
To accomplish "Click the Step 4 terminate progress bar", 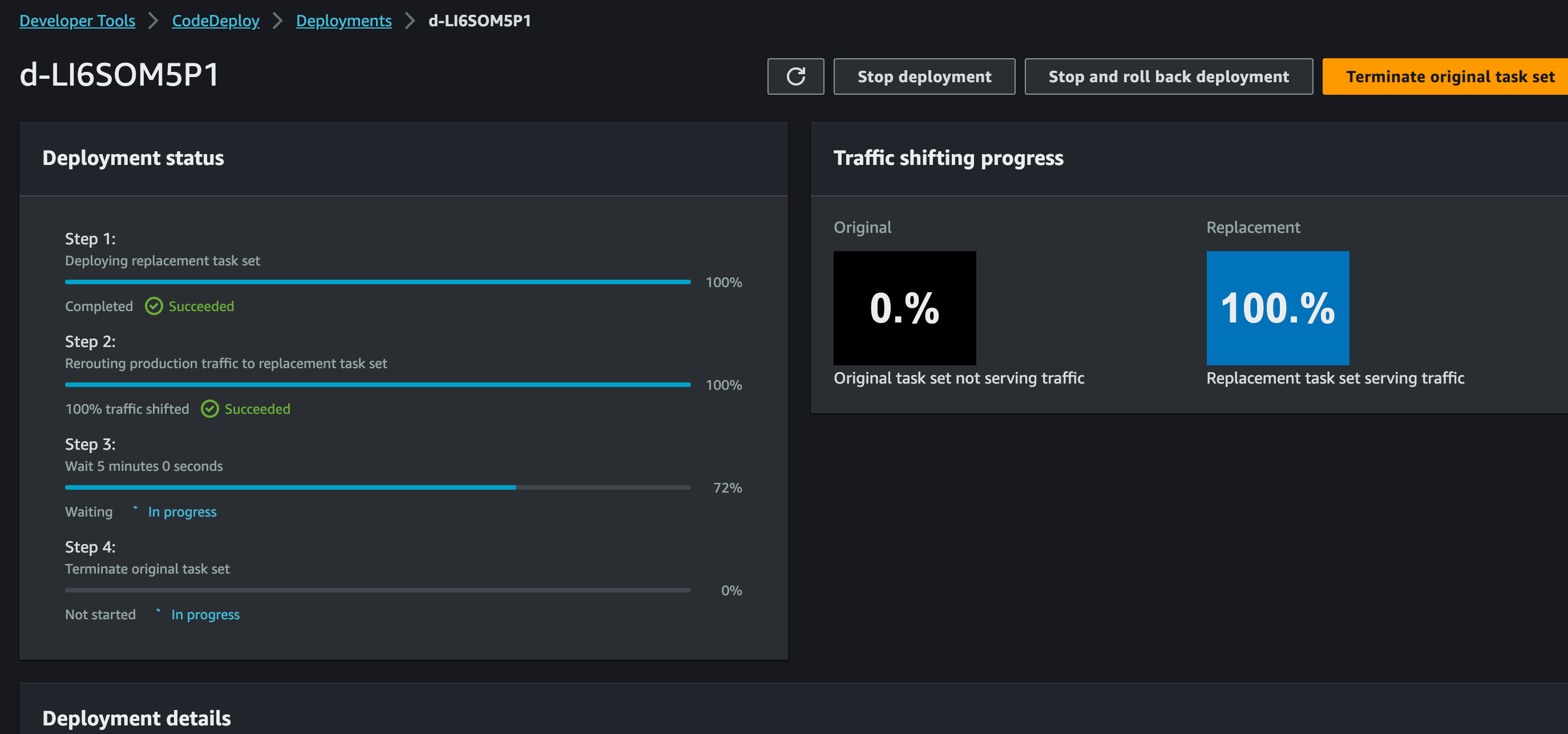I will pos(377,590).
